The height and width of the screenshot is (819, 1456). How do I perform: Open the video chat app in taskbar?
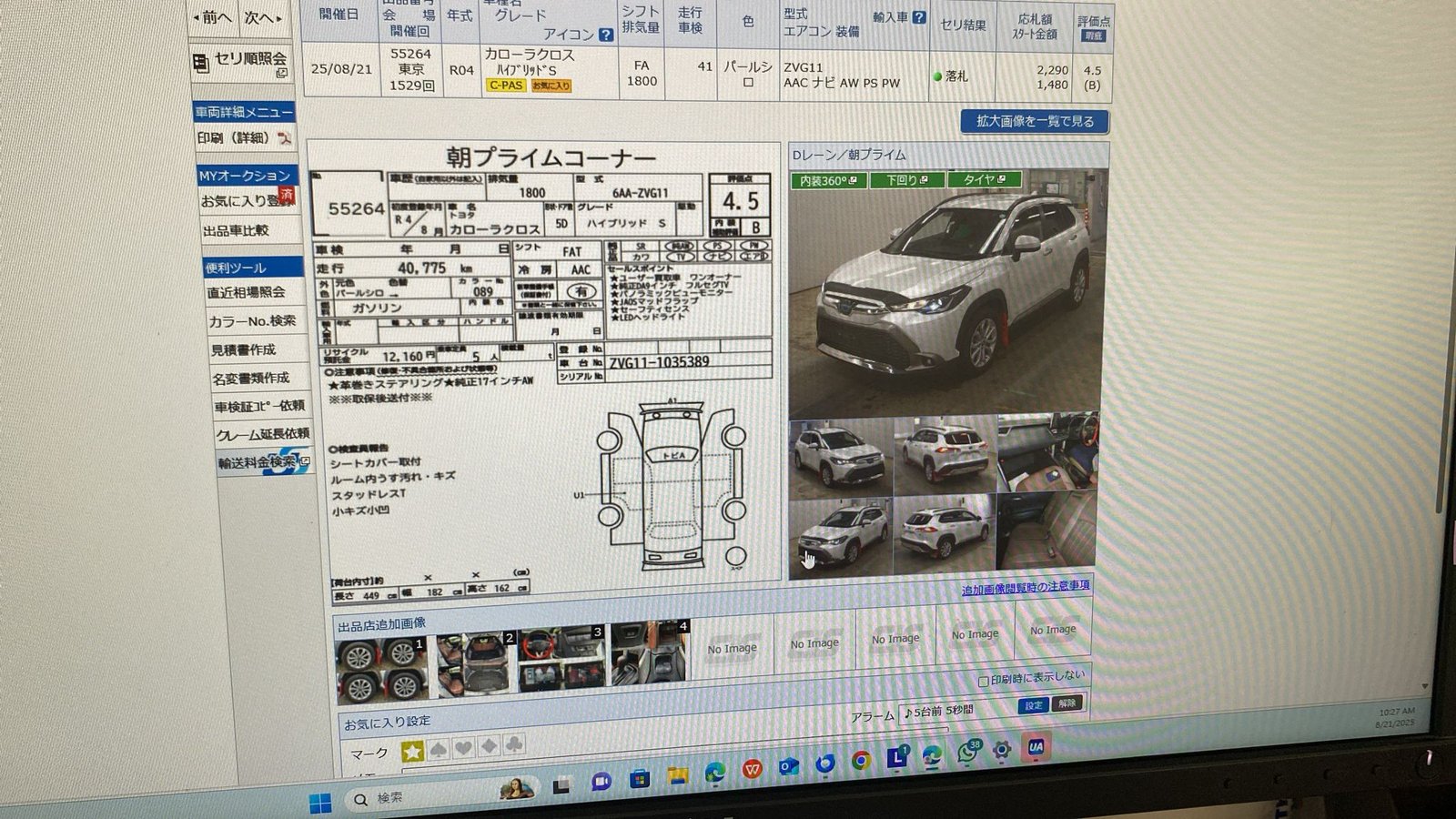(601, 782)
